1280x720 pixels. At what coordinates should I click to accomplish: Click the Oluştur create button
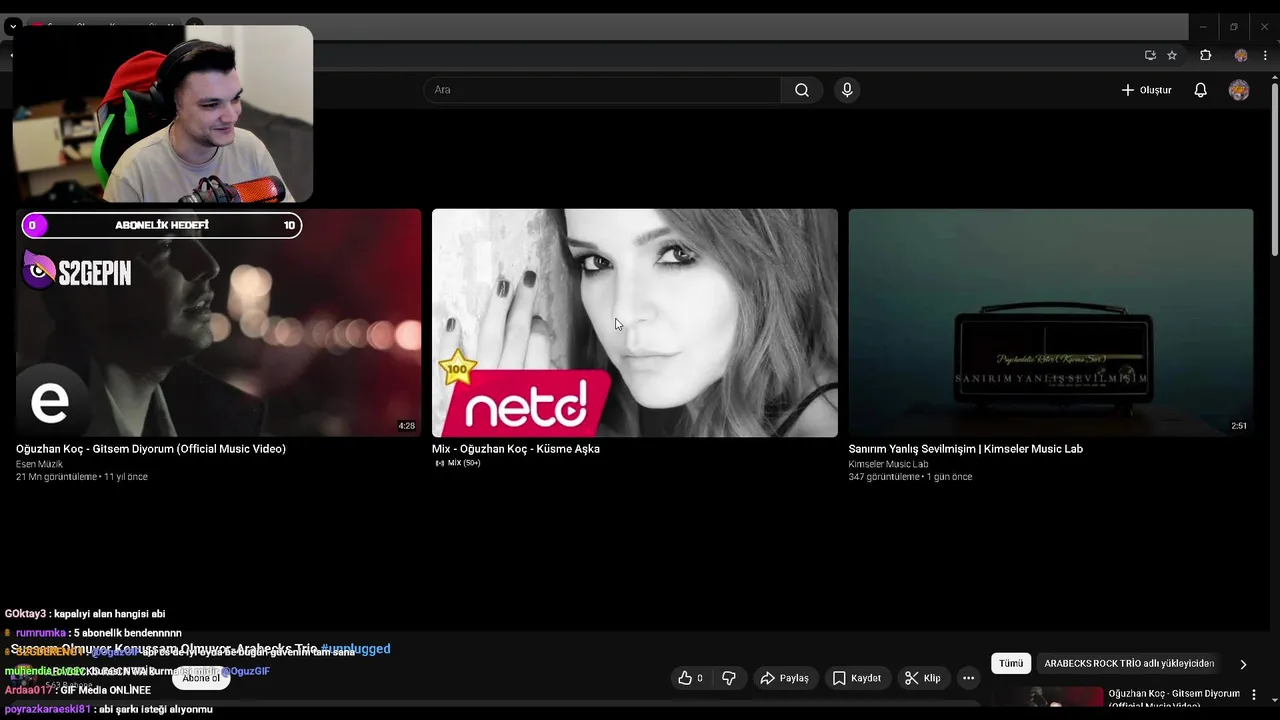[x=1146, y=90]
